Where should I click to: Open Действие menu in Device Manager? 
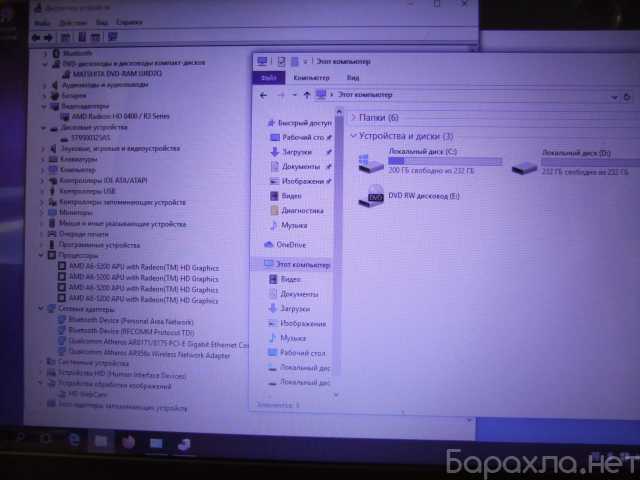click(x=73, y=23)
